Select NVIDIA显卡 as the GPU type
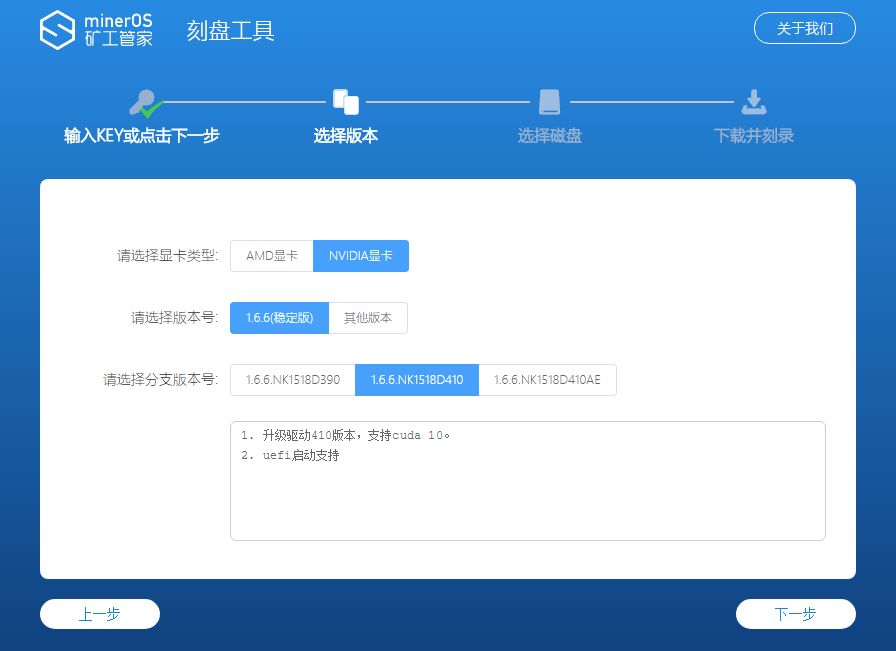The height and width of the screenshot is (651, 896). point(361,255)
